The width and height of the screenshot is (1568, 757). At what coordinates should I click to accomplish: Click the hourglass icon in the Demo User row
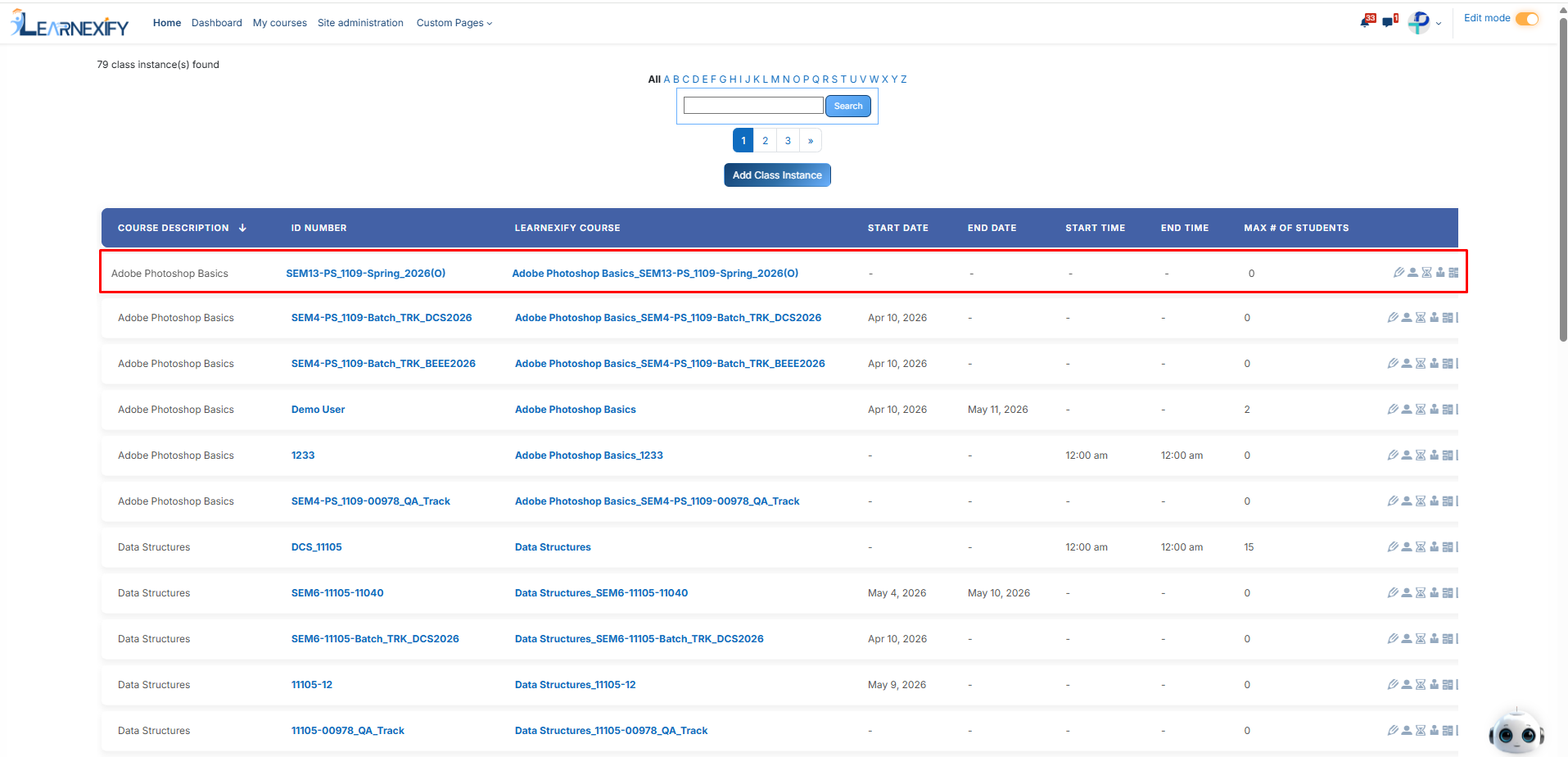pos(1421,410)
